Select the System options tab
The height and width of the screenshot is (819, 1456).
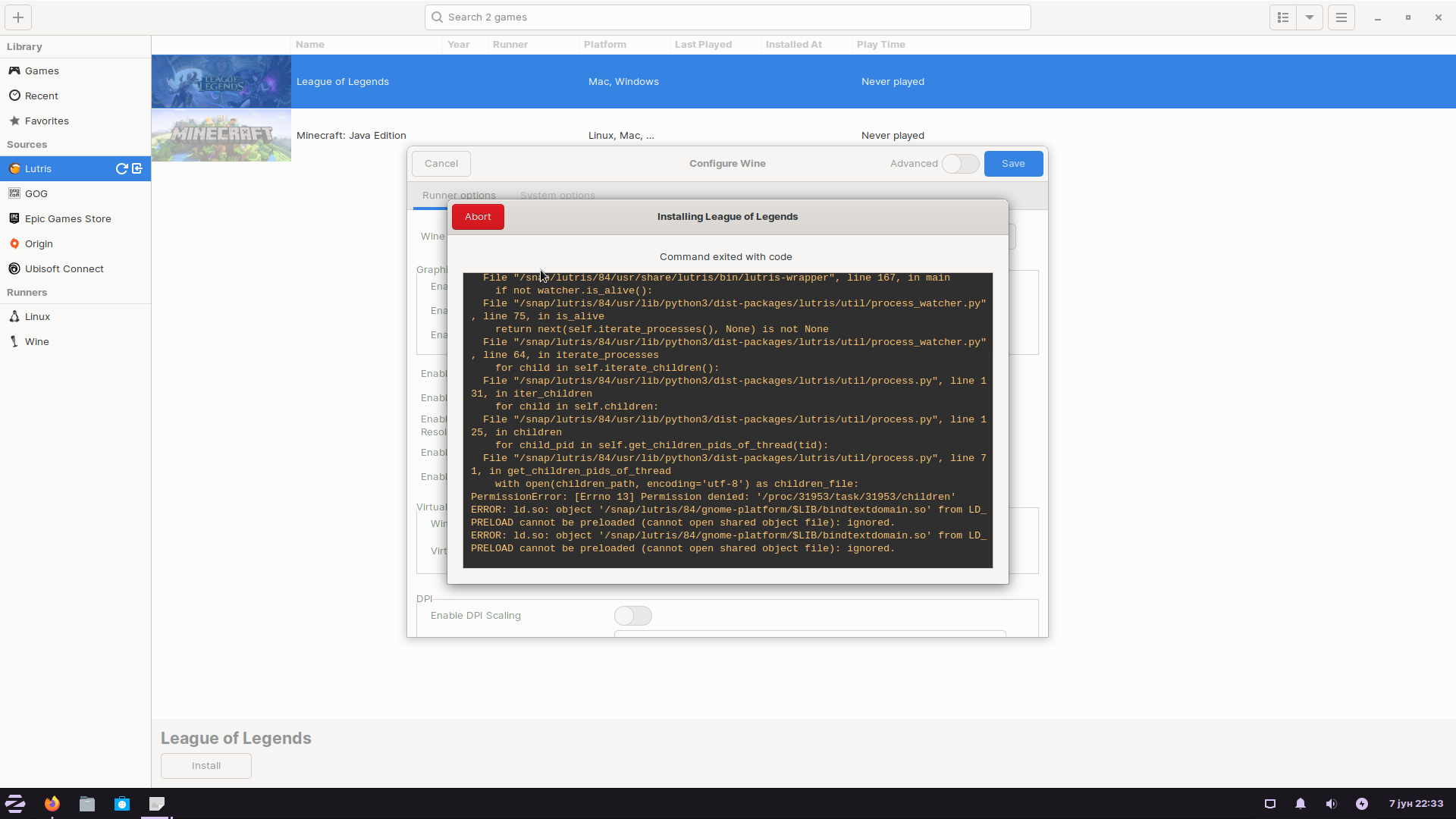click(x=557, y=195)
